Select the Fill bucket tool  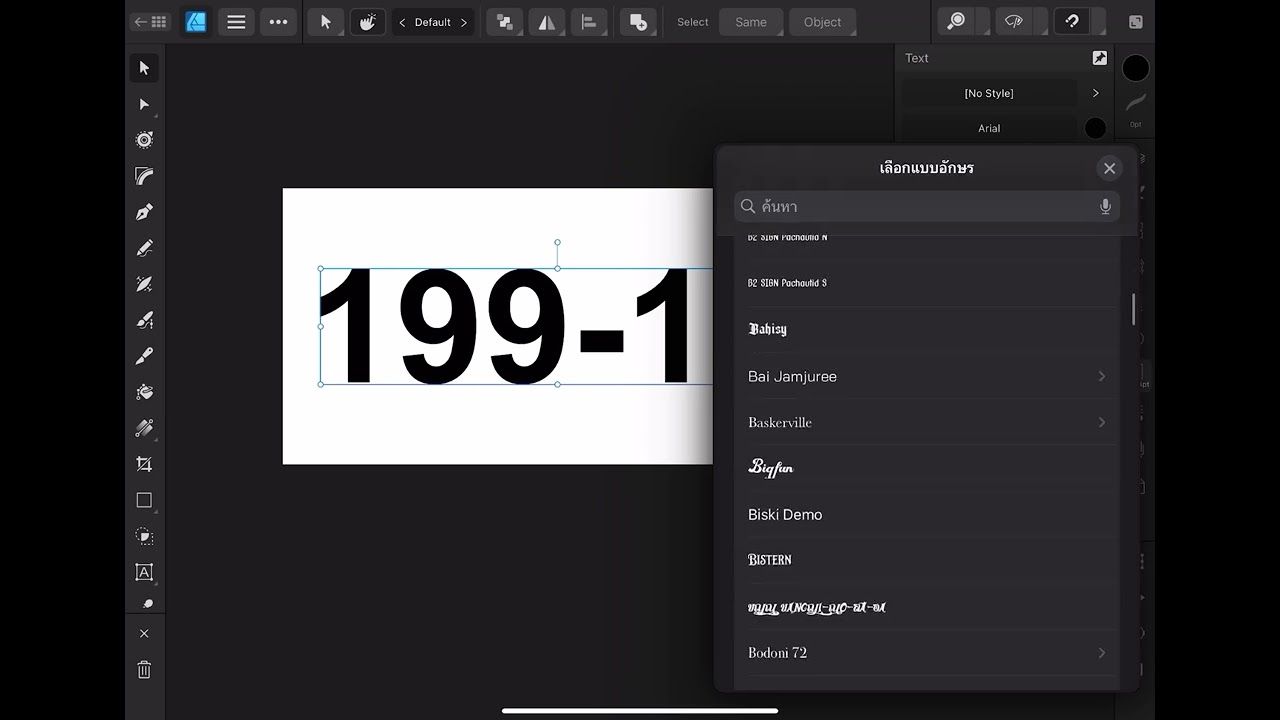pos(144,392)
